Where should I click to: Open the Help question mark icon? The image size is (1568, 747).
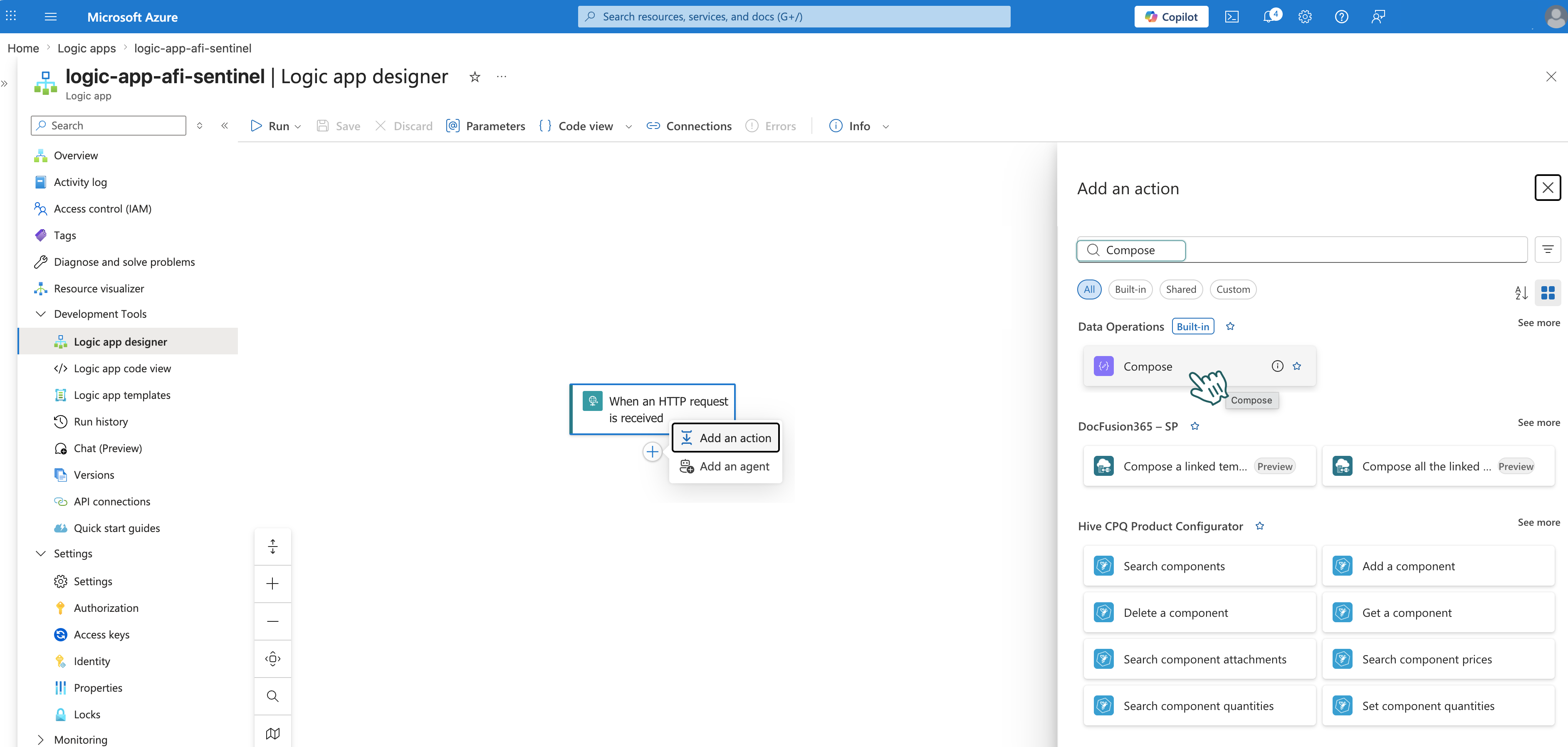pyautogui.click(x=1341, y=17)
